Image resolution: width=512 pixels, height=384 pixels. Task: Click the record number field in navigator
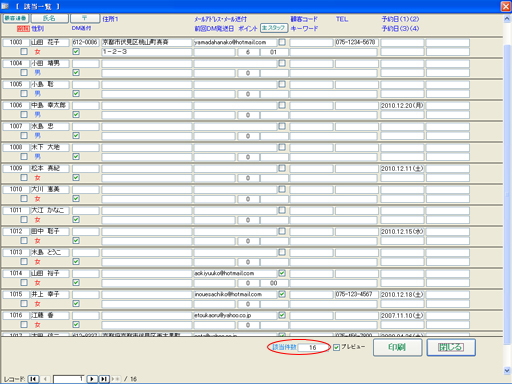tap(69, 379)
